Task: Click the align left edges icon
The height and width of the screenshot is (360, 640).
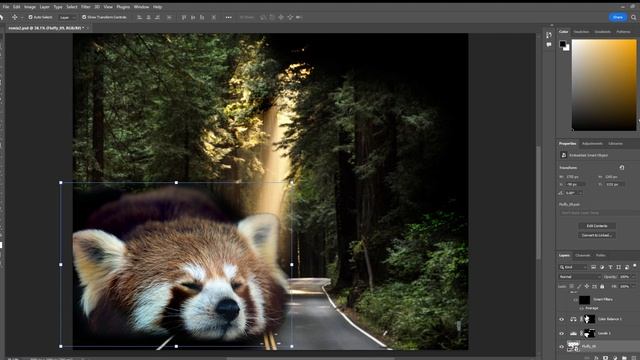Action: point(140,17)
